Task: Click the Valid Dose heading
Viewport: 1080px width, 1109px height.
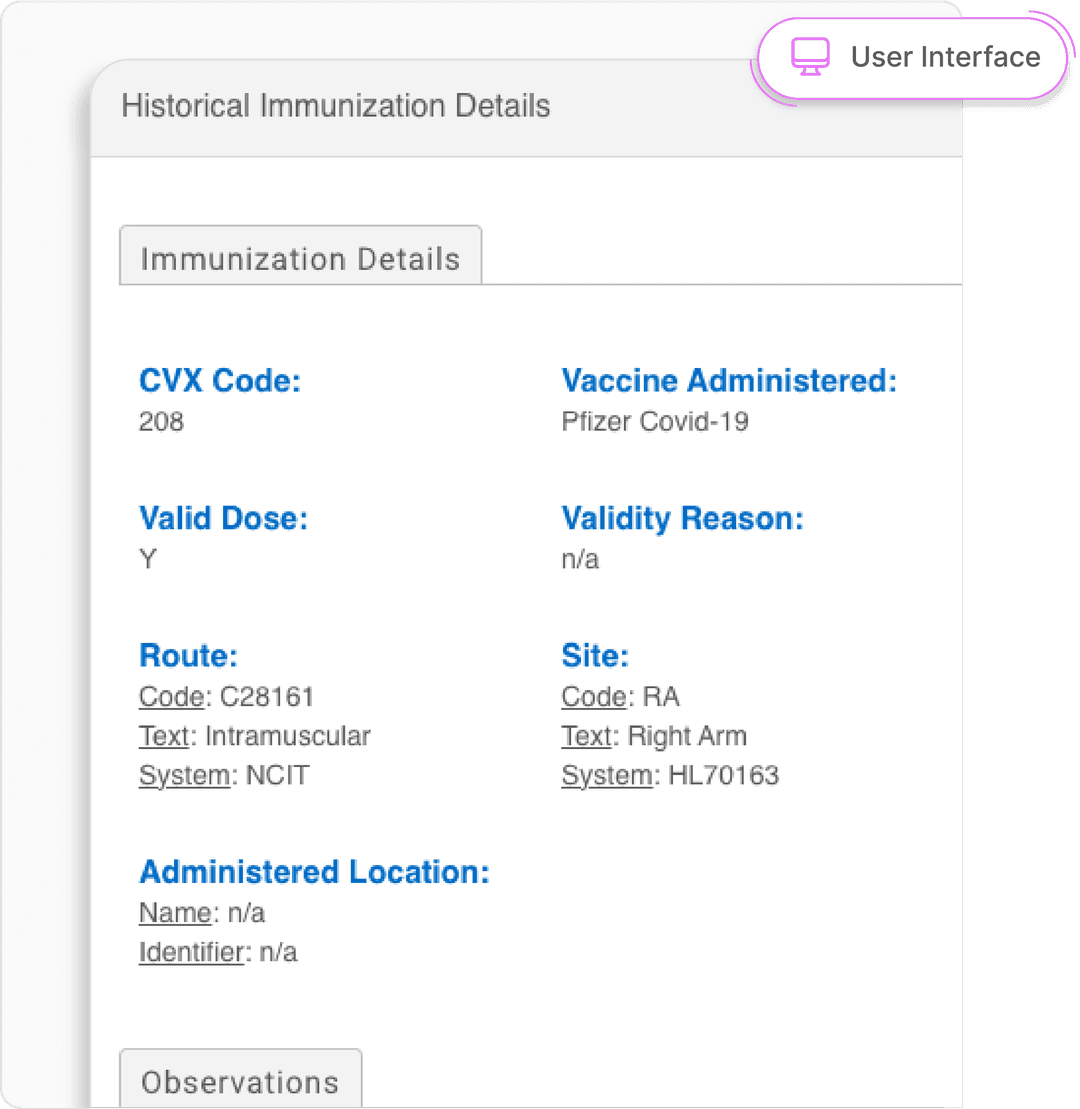Action: (x=223, y=518)
